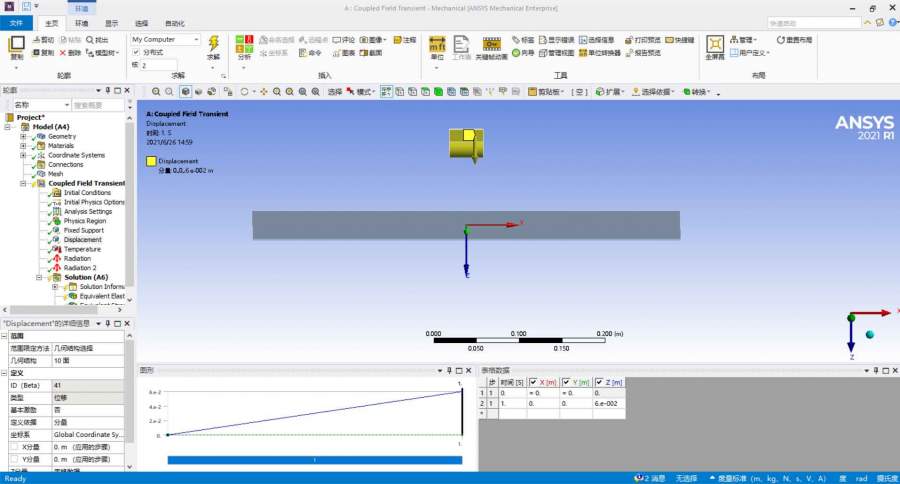Toggle the Y component (Y分量) checkbox
Image resolution: width=900 pixels, height=484 pixels.
pos(14,459)
